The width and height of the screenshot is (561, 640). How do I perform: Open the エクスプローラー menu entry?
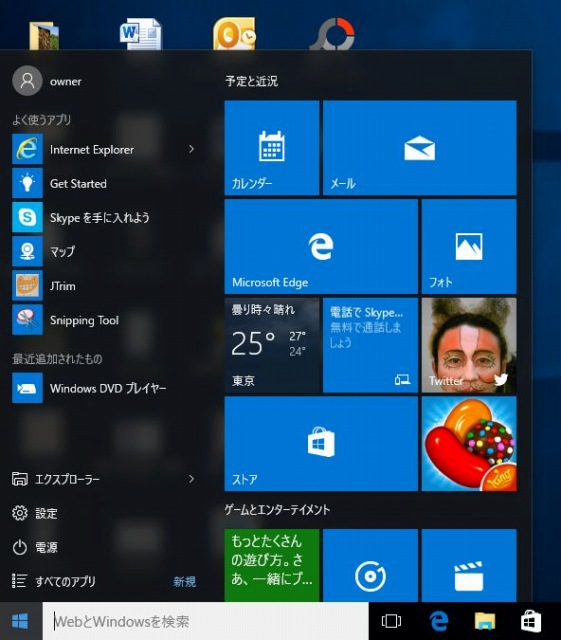point(104,478)
